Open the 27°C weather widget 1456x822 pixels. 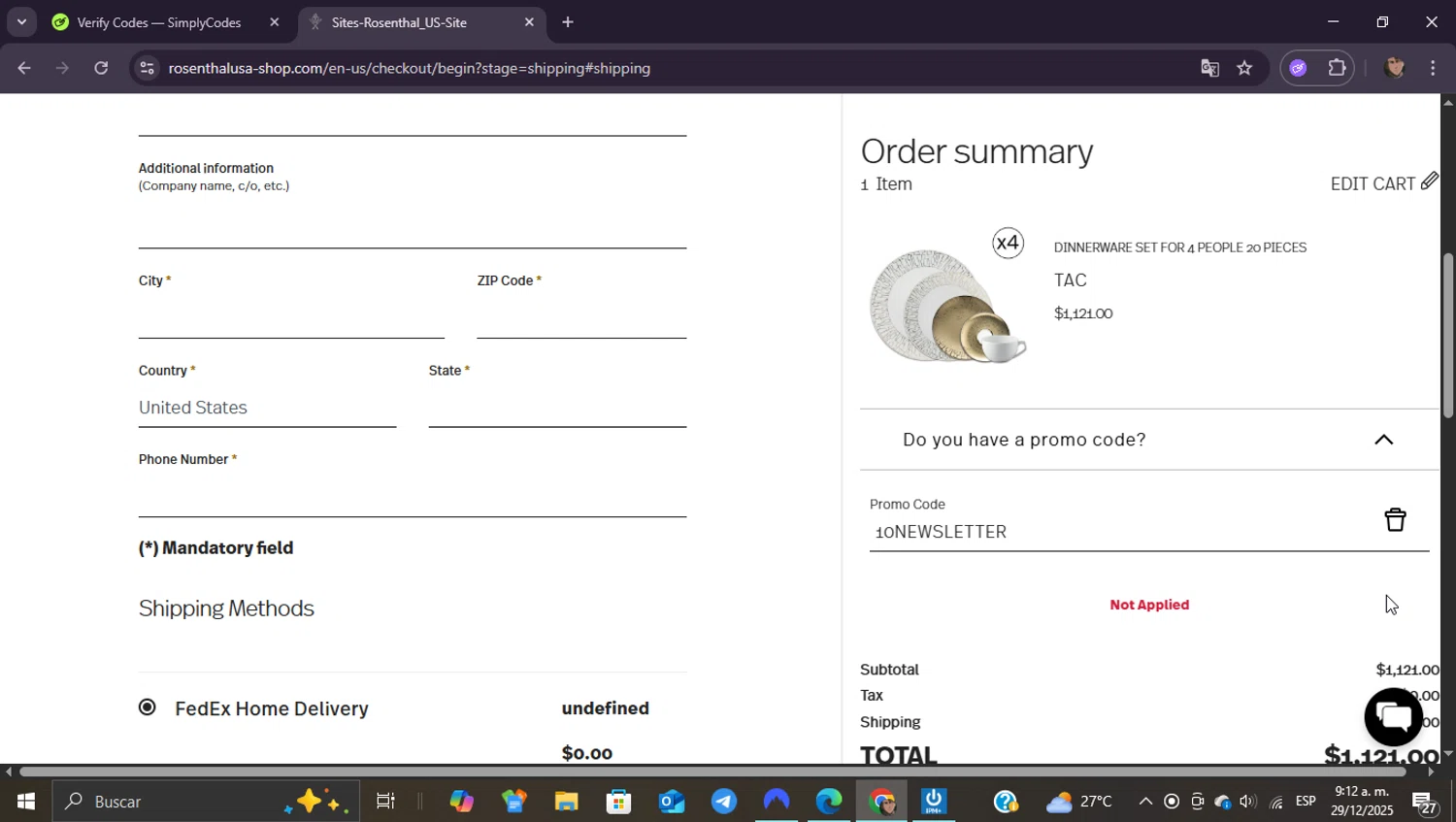(1078, 802)
